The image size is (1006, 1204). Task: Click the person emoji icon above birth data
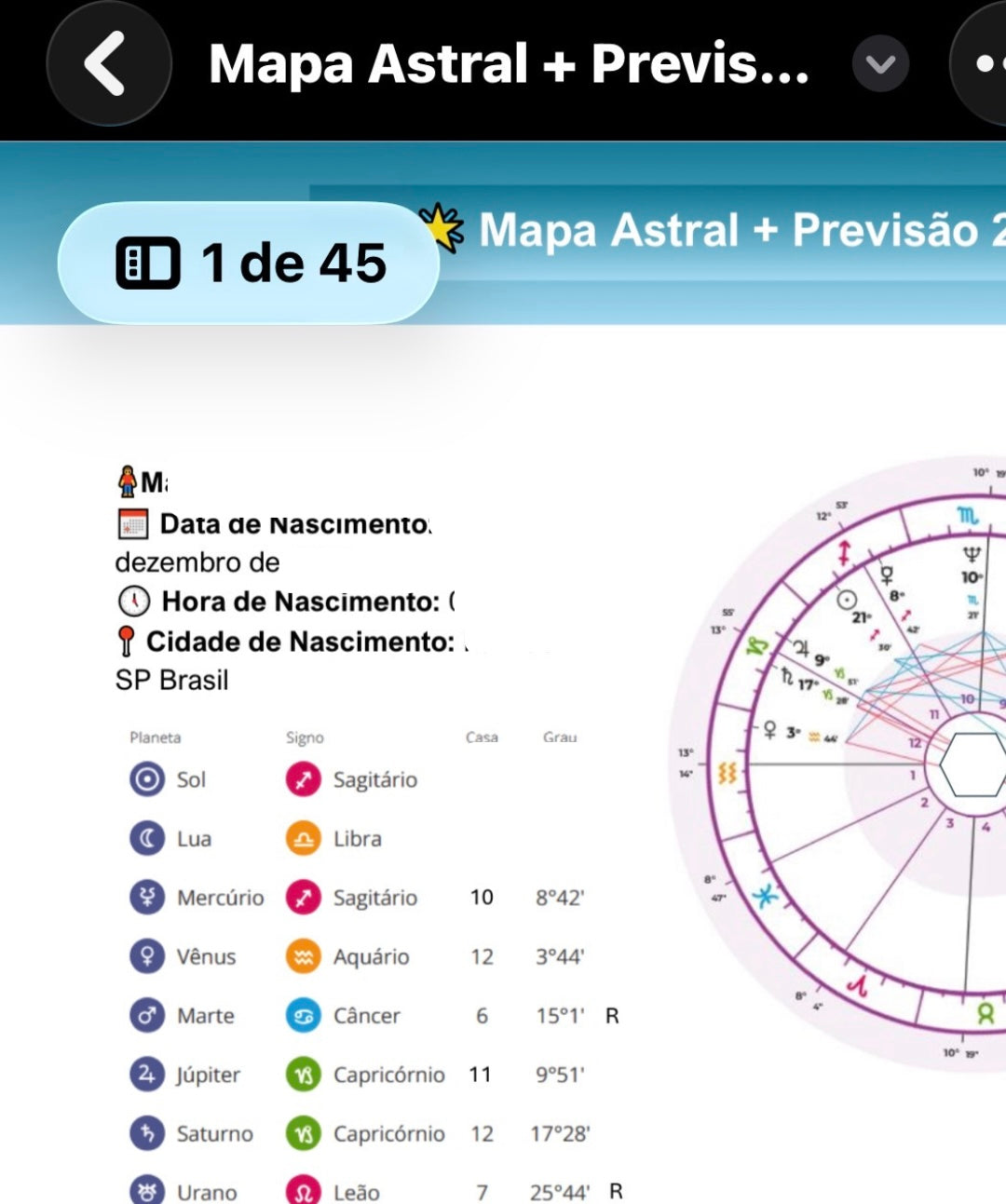[128, 481]
